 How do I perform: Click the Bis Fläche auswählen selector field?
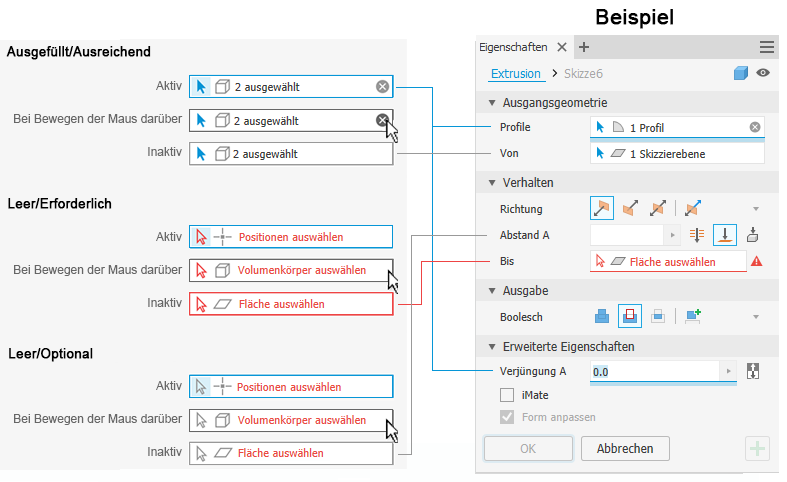pos(668,262)
